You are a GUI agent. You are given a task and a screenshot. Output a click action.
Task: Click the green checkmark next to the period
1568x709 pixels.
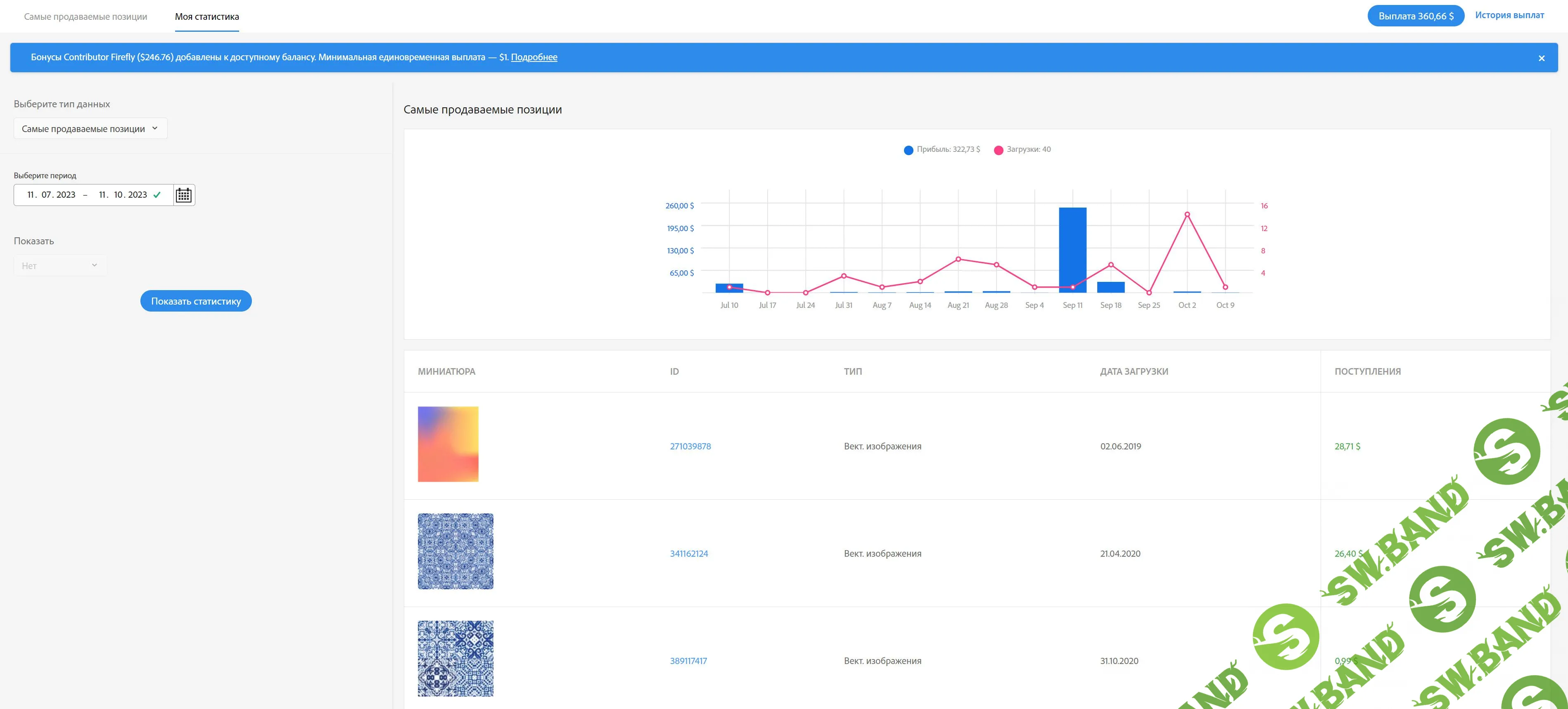[157, 195]
